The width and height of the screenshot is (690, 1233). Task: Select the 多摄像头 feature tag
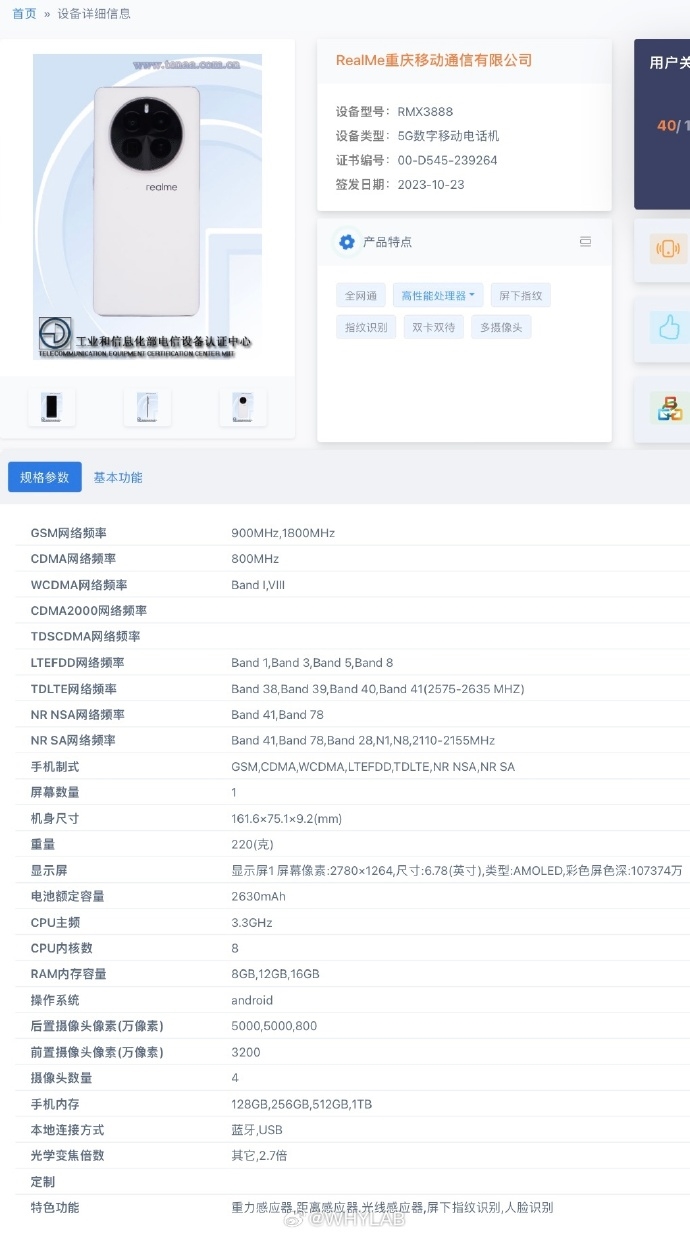point(501,327)
